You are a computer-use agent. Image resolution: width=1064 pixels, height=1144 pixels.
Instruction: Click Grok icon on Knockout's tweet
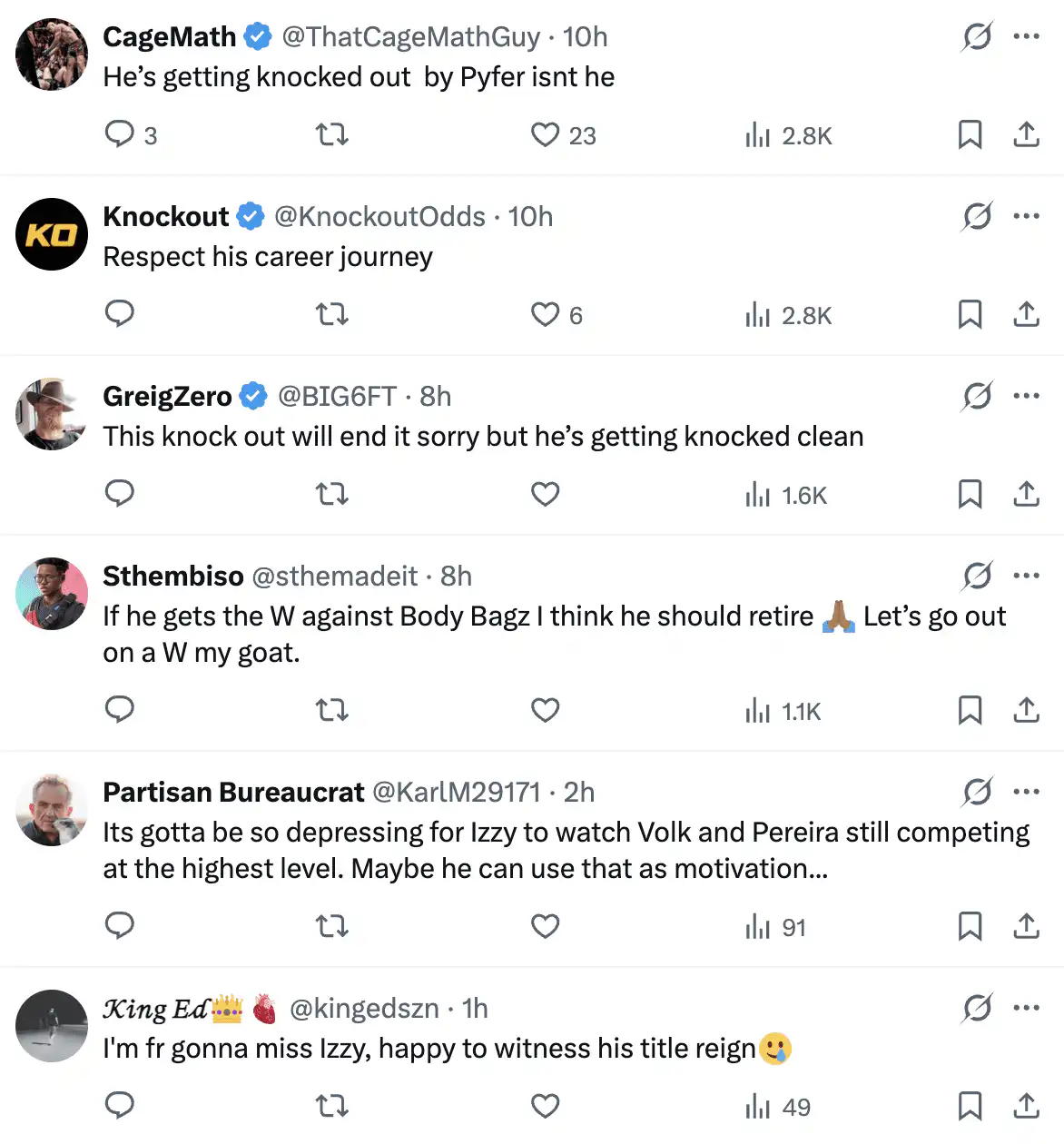click(x=977, y=216)
